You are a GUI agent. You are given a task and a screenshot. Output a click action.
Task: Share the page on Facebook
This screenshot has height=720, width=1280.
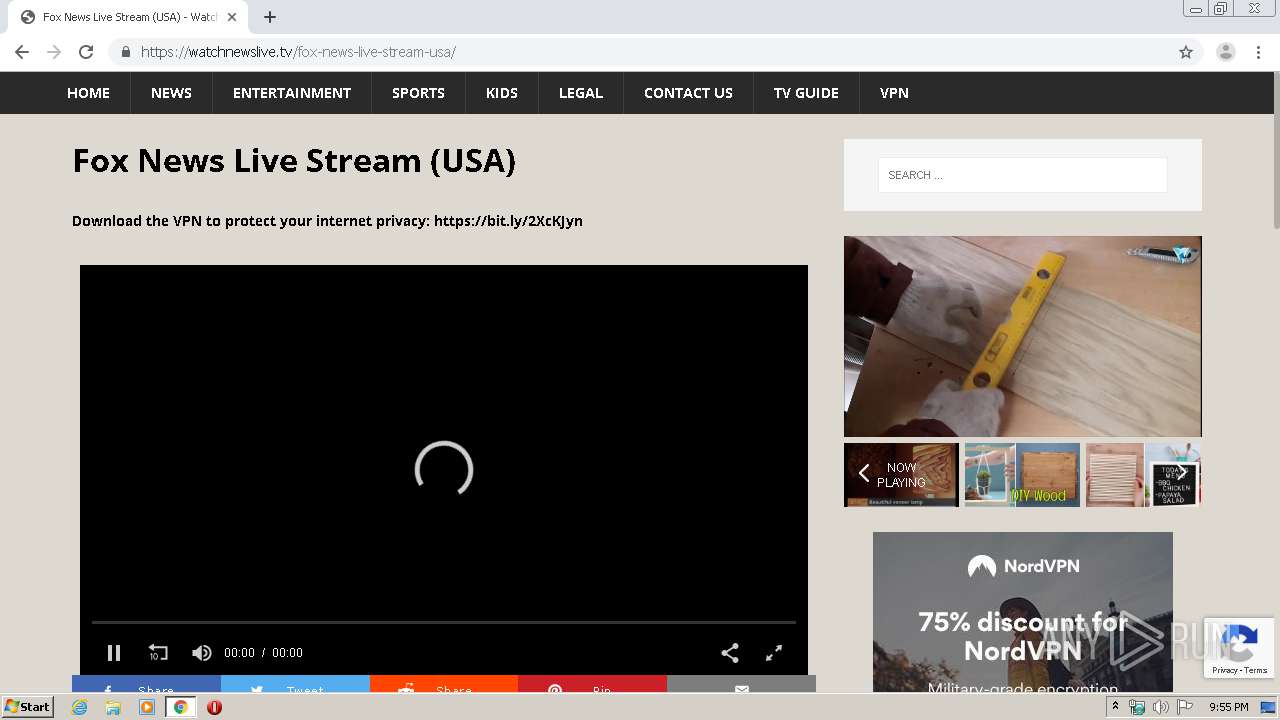tap(146, 684)
